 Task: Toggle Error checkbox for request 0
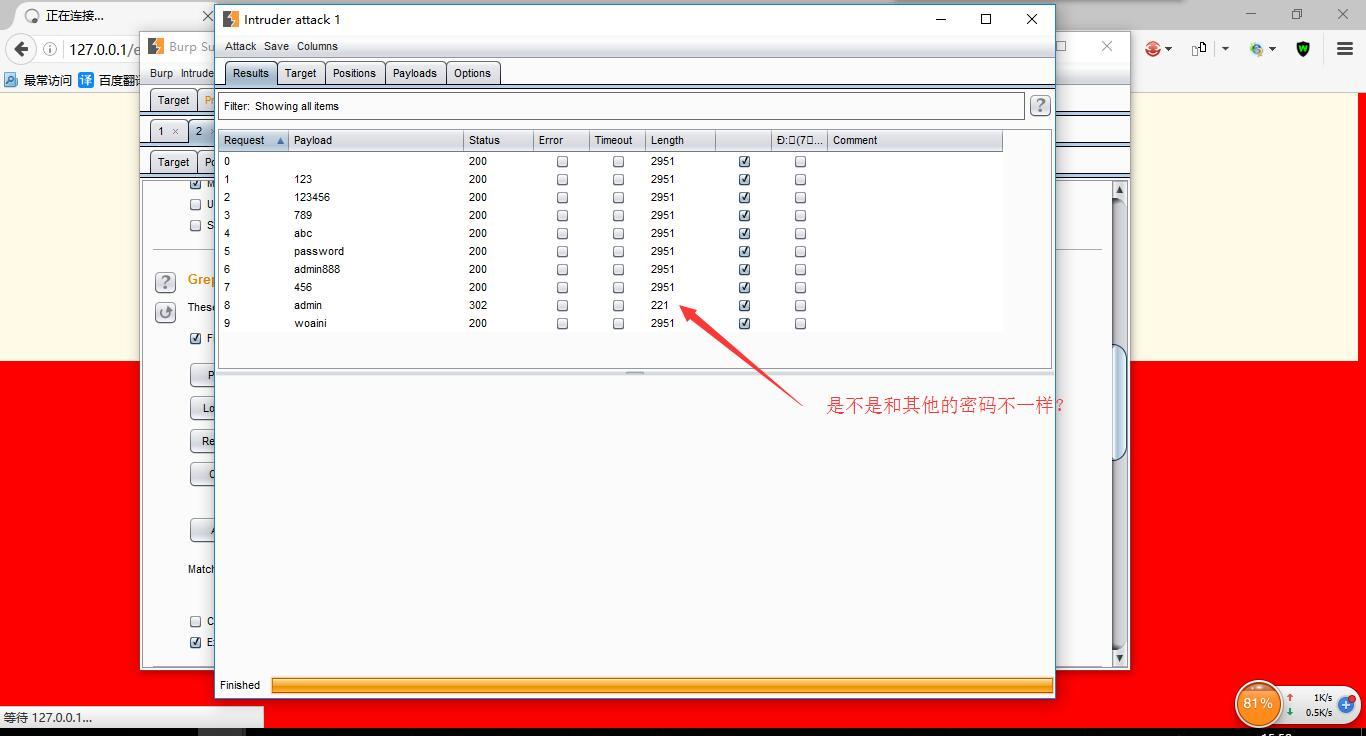point(562,161)
